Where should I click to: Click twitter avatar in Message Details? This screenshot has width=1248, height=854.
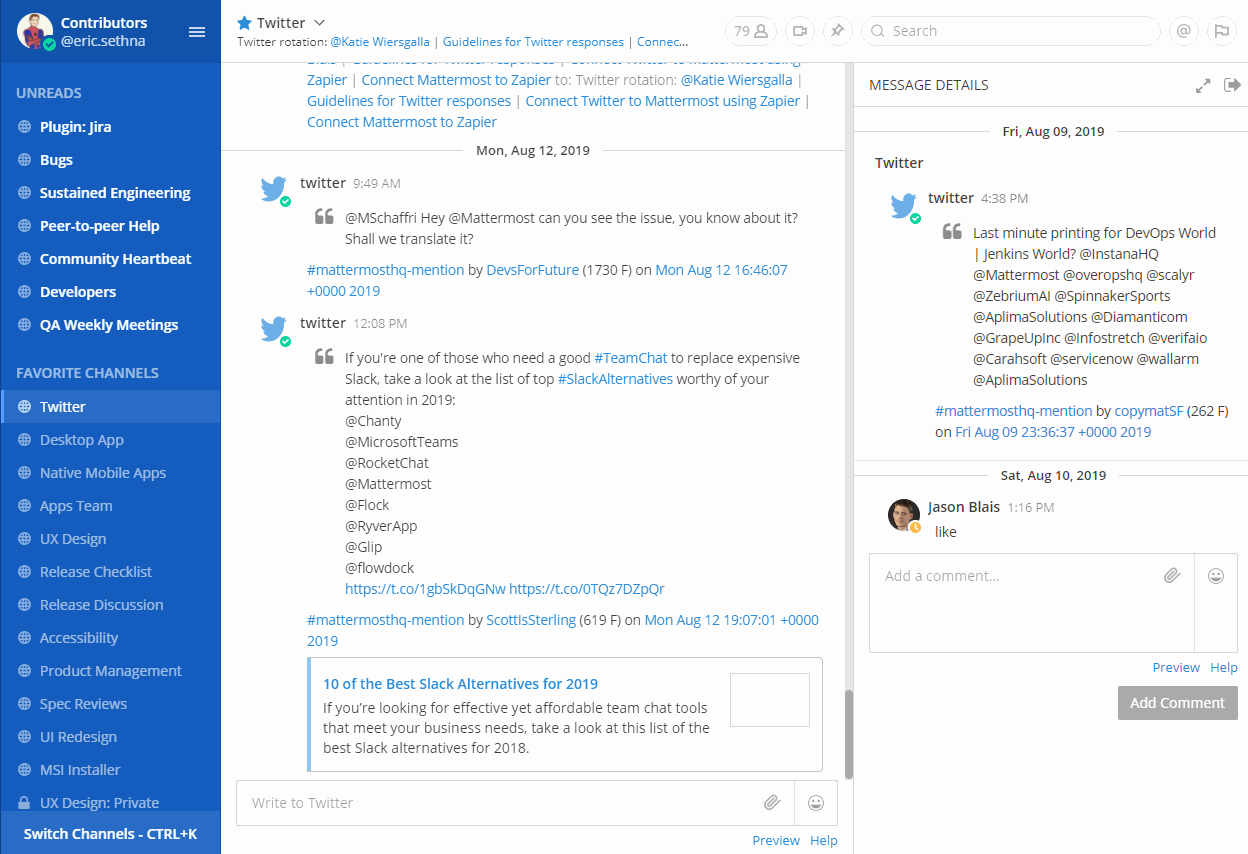904,206
